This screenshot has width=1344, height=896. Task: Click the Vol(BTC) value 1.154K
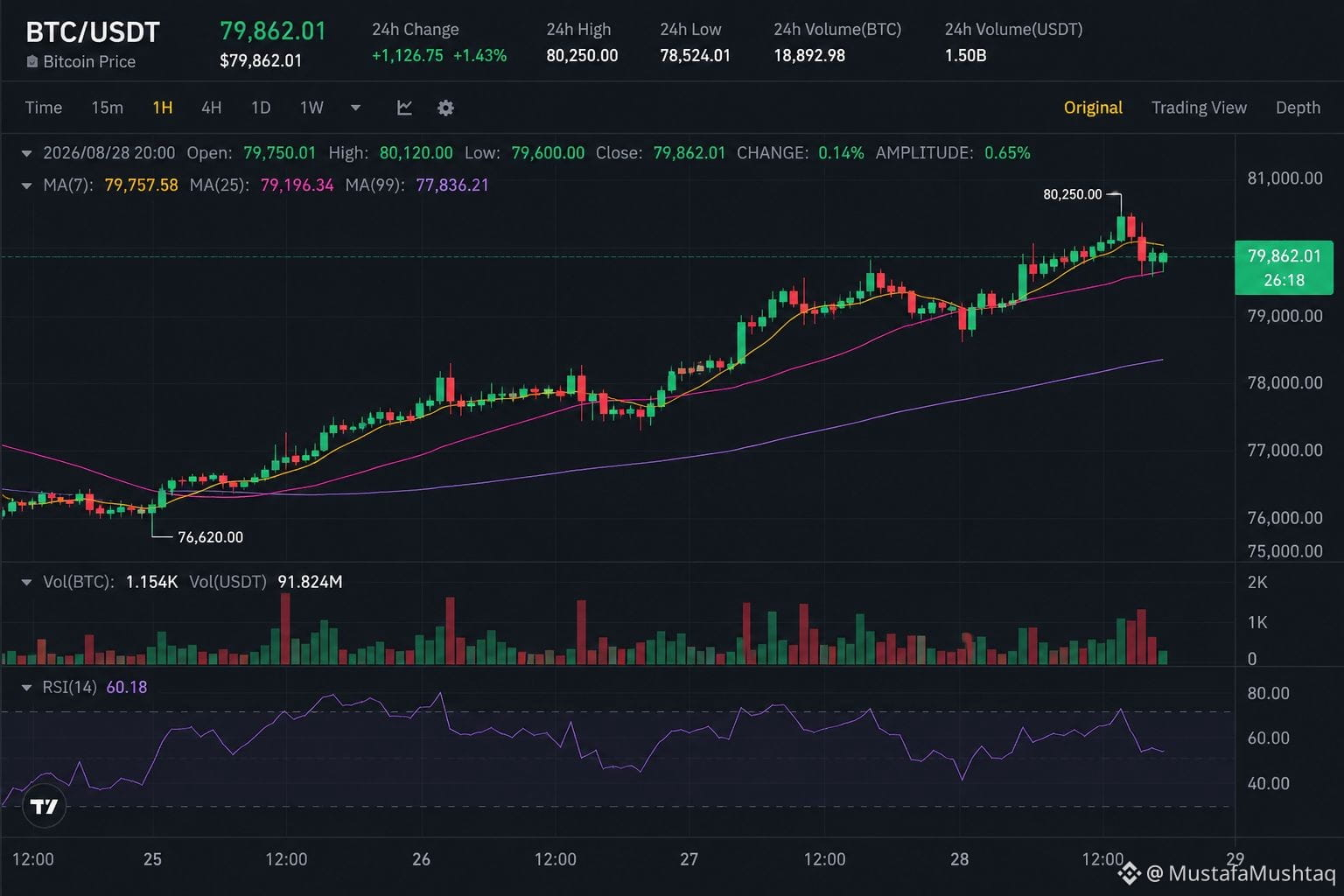coord(151,582)
